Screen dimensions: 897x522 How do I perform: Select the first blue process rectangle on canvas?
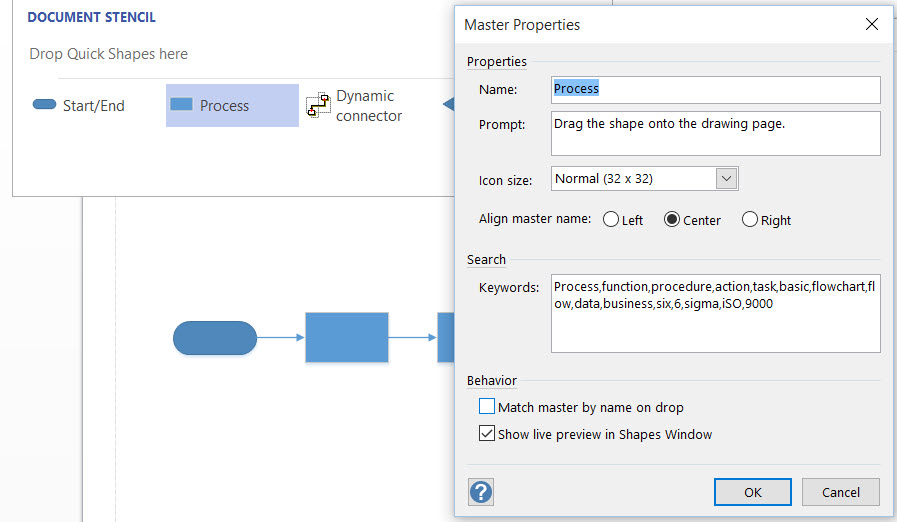(x=347, y=337)
